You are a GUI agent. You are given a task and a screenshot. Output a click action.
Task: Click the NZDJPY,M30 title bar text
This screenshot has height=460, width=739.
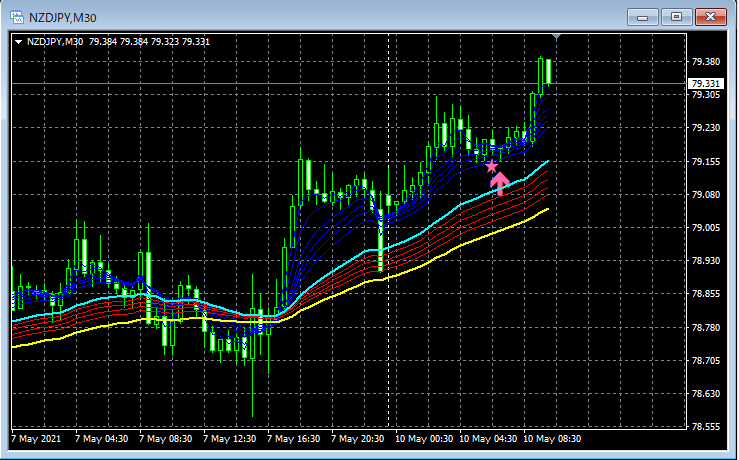coord(63,18)
